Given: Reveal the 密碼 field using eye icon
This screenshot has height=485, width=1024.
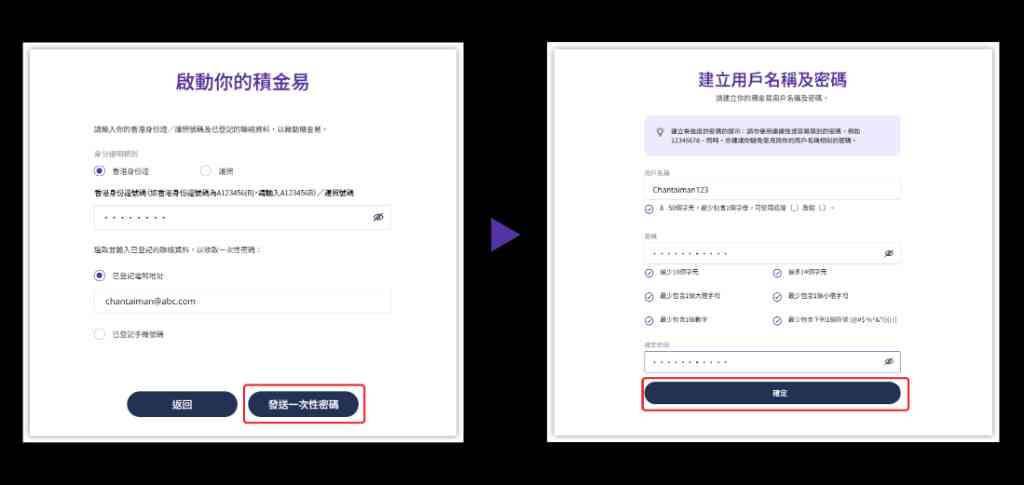Looking at the screenshot, I should [x=888, y=253].
